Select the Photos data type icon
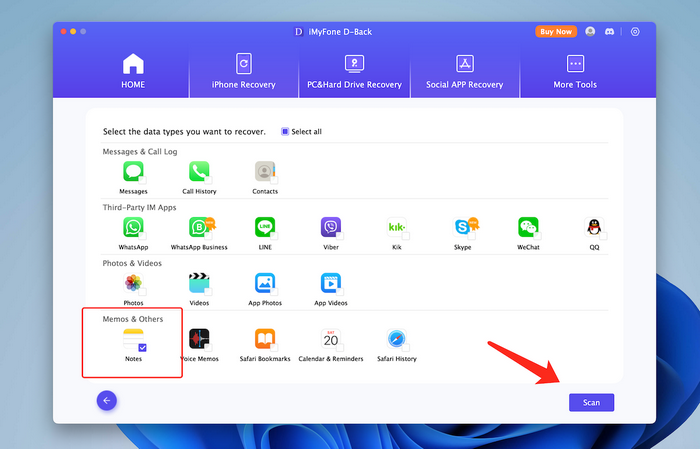700x449 pixels. coord(133,283)
